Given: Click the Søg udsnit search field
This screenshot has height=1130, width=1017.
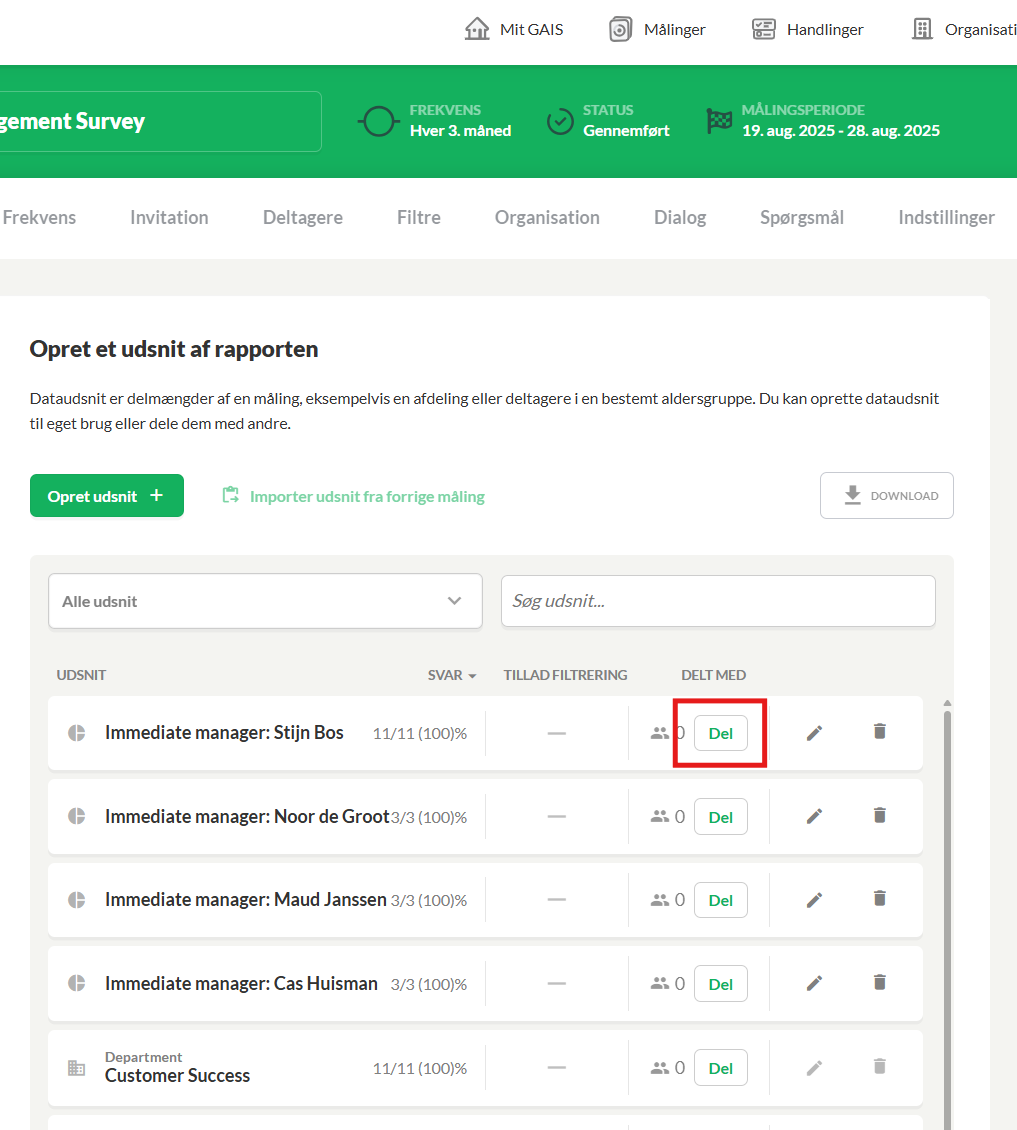Looking at the screenshot, I should point(718,601).
